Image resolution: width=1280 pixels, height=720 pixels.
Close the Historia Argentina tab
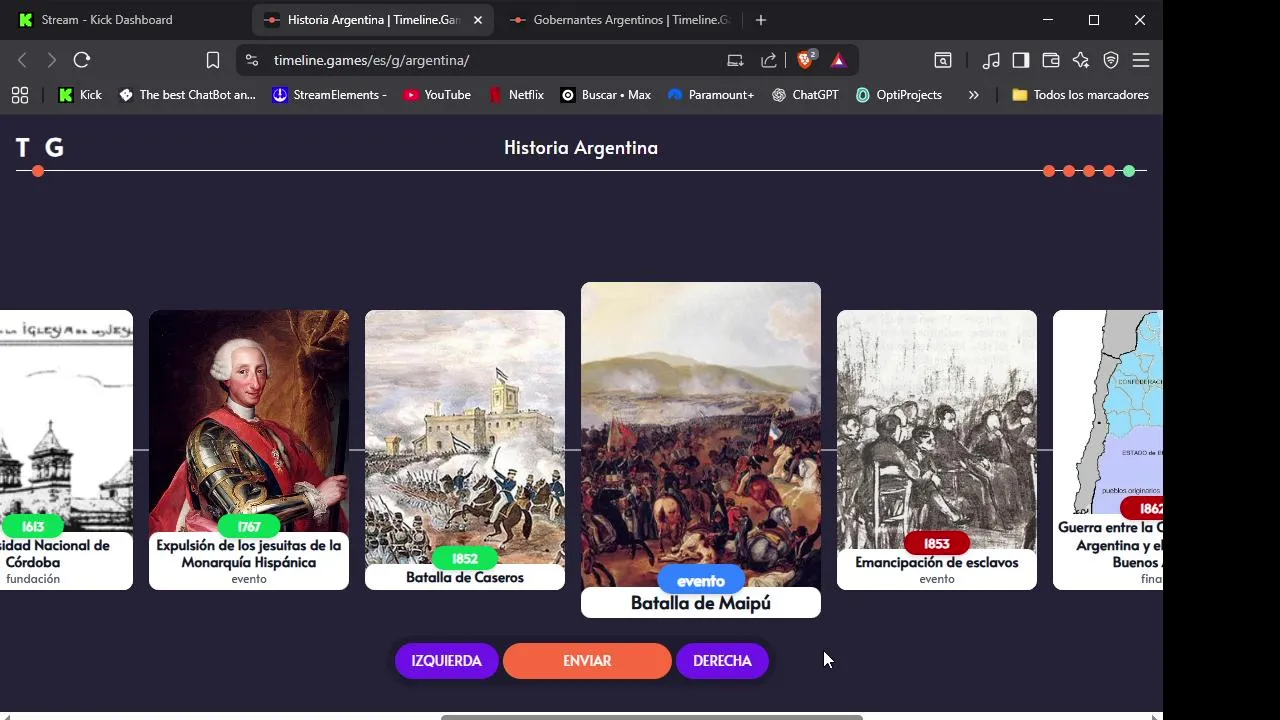478,20
